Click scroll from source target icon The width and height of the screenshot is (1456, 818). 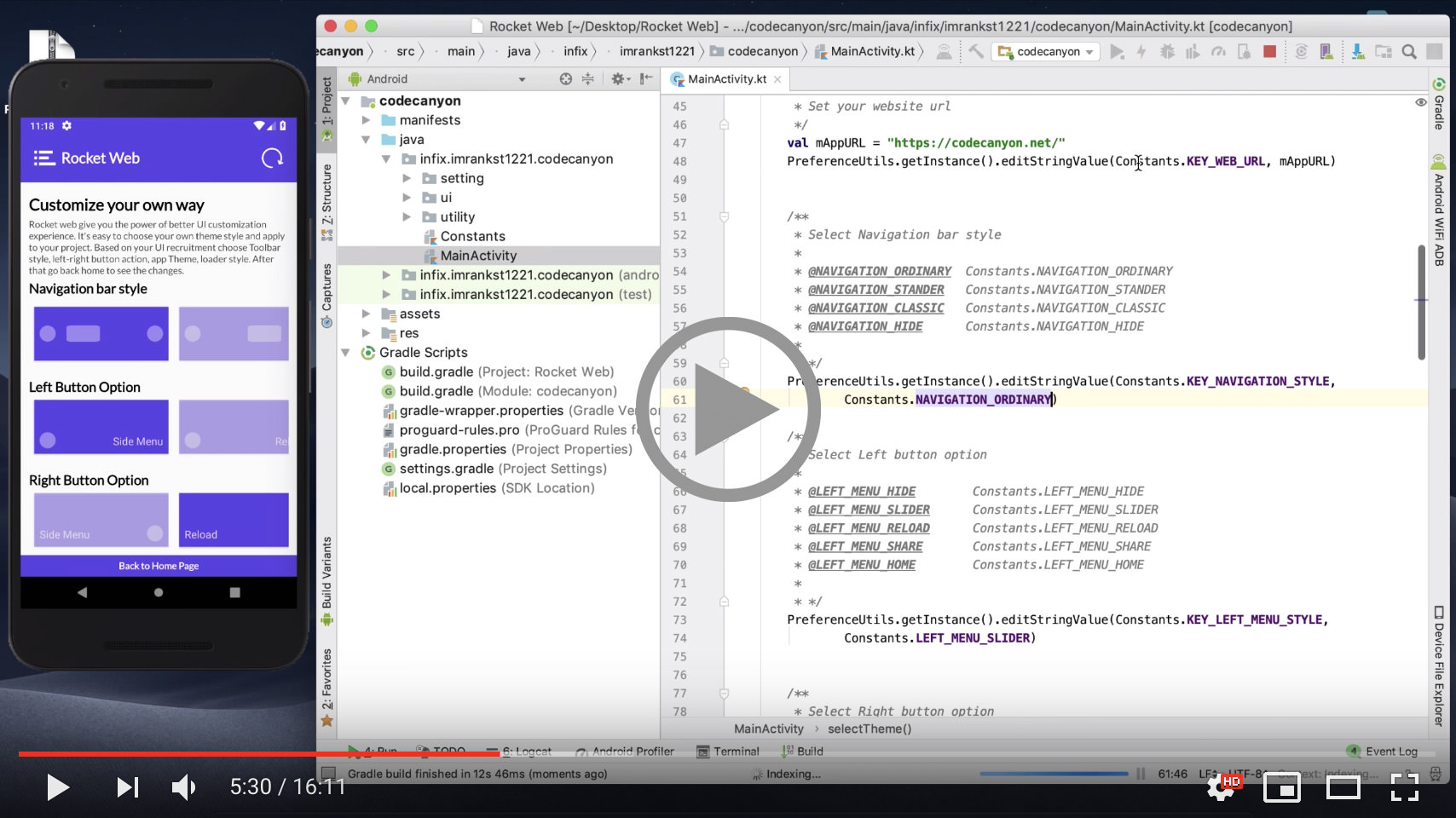point(565,78)
